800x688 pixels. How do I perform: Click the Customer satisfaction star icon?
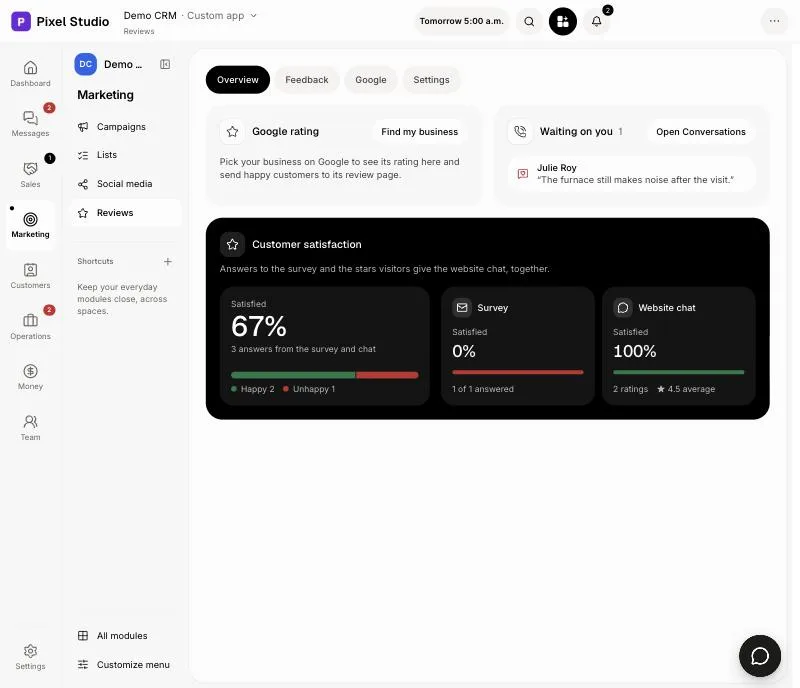[x=232, y=244]
